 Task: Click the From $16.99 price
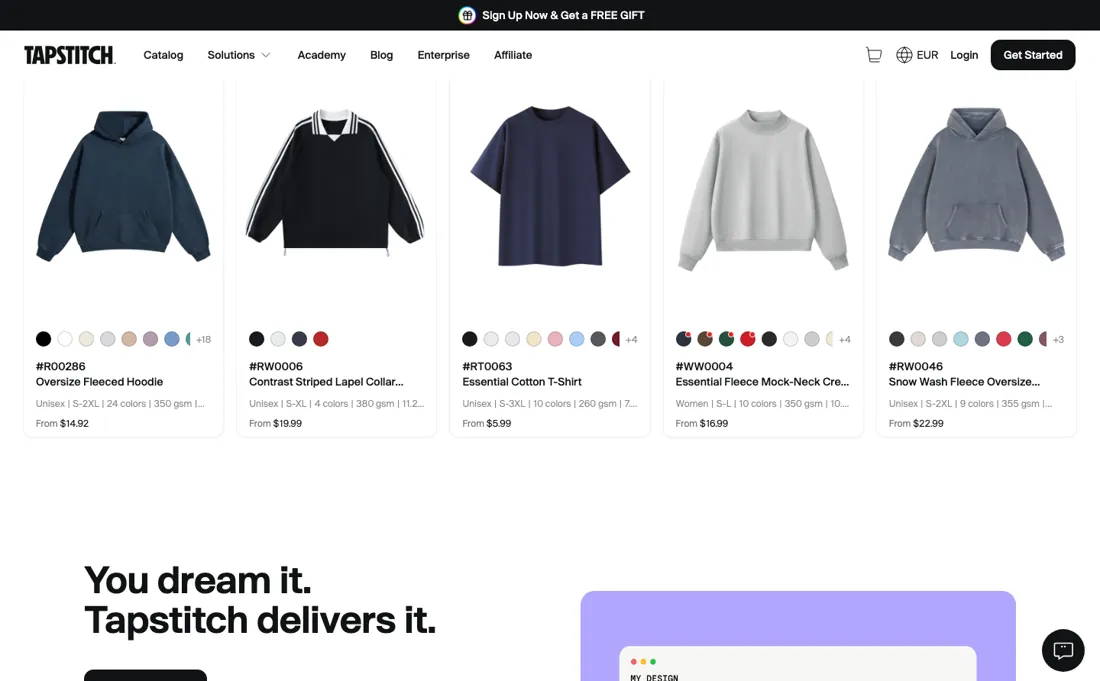click(702, 424)
